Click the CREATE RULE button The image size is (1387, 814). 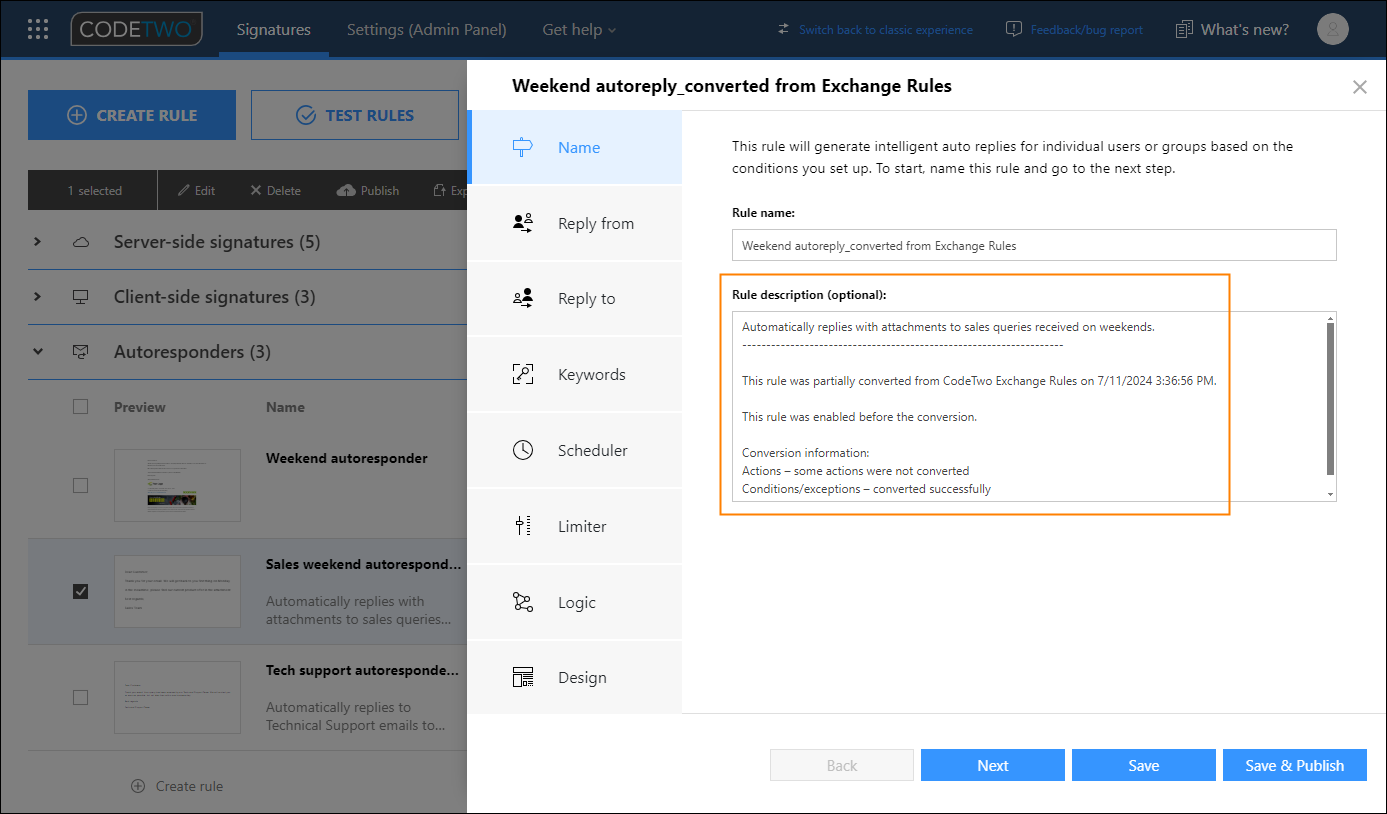pos(132,115)
